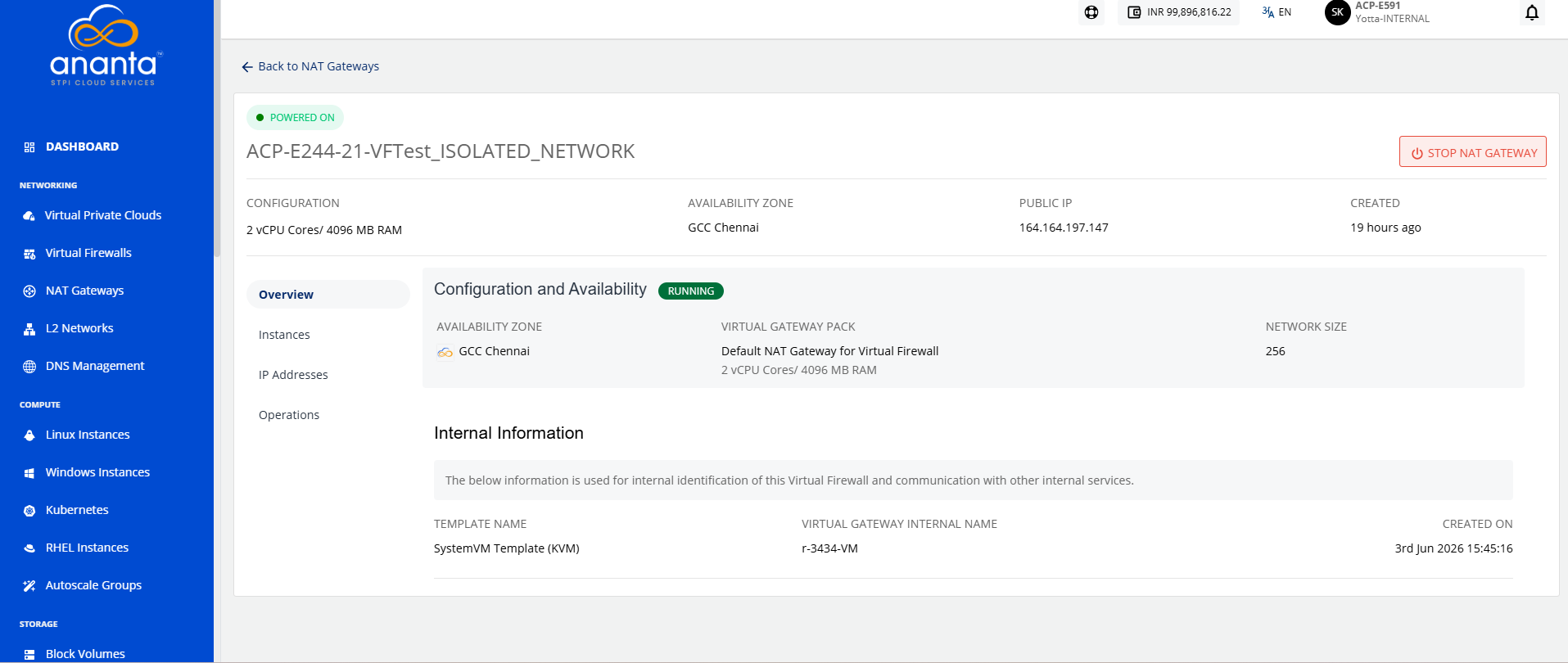The height and width of the screenshot is (663, 1568).
Task: Open the support lifebuoy icon
Action: [x=1091, y=12]
